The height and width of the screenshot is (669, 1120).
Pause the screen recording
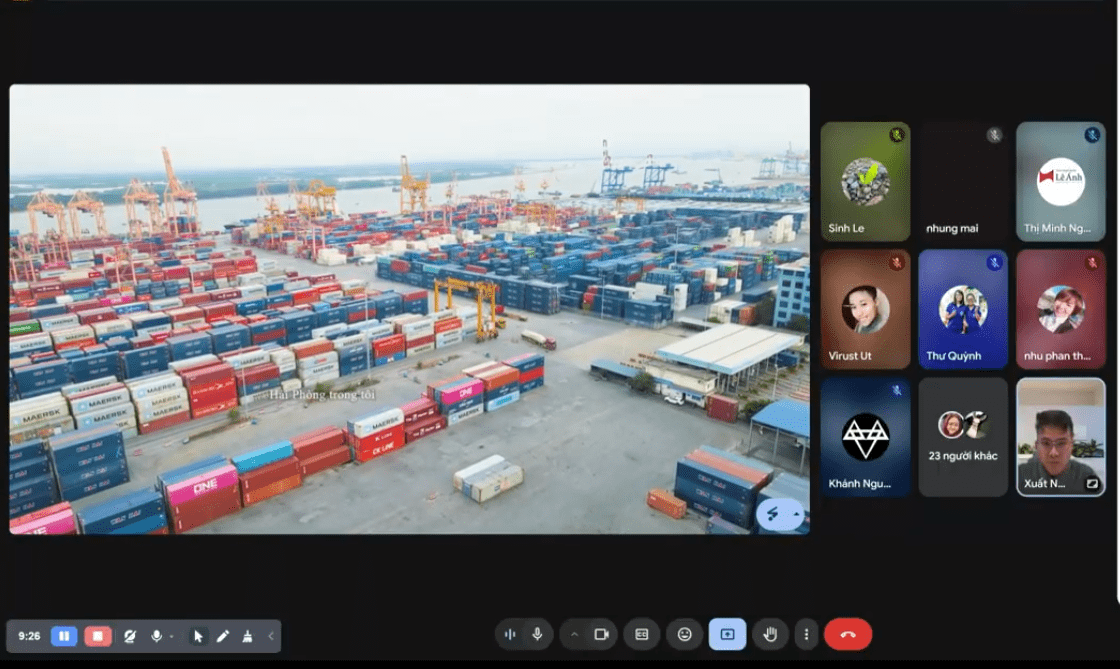click(64, 636)
